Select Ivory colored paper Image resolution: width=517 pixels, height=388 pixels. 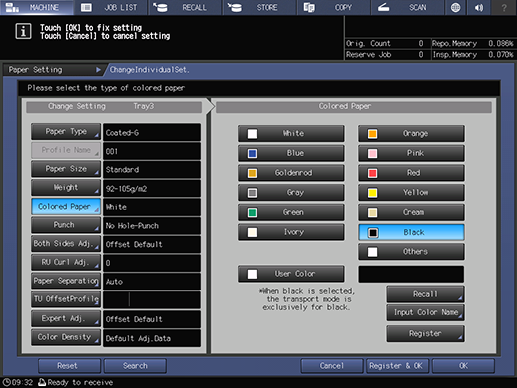[291, 232]
